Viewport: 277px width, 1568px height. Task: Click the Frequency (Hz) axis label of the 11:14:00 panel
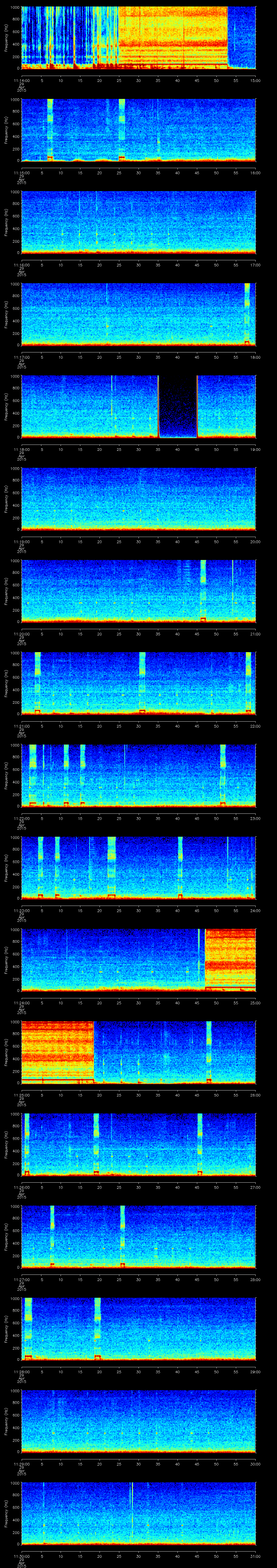(x=7, y=38)
